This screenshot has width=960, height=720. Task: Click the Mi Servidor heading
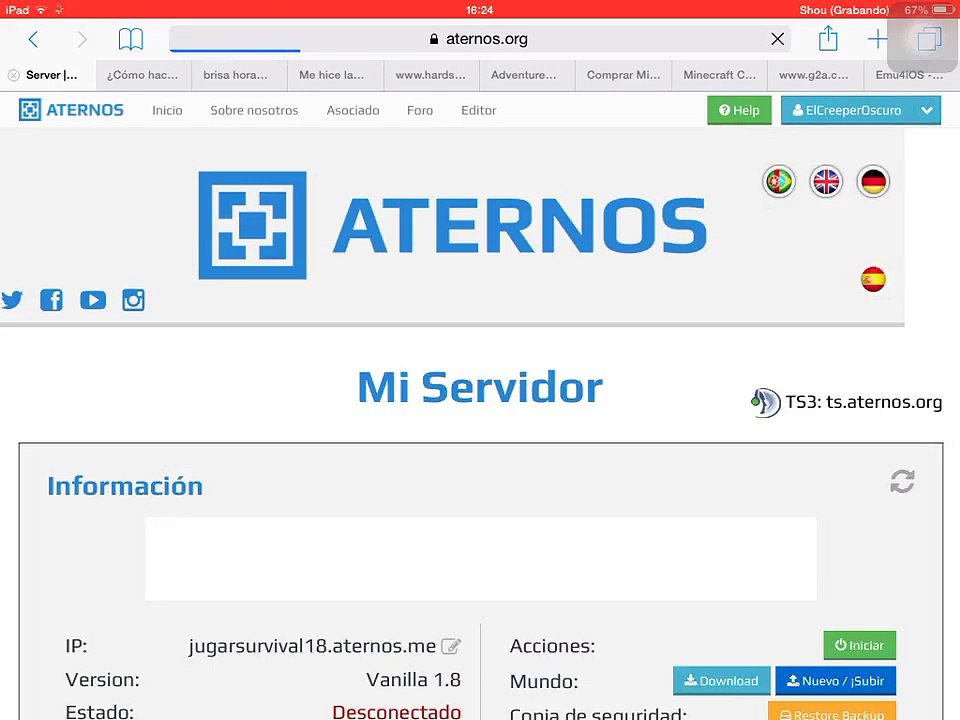pos(480,388)
